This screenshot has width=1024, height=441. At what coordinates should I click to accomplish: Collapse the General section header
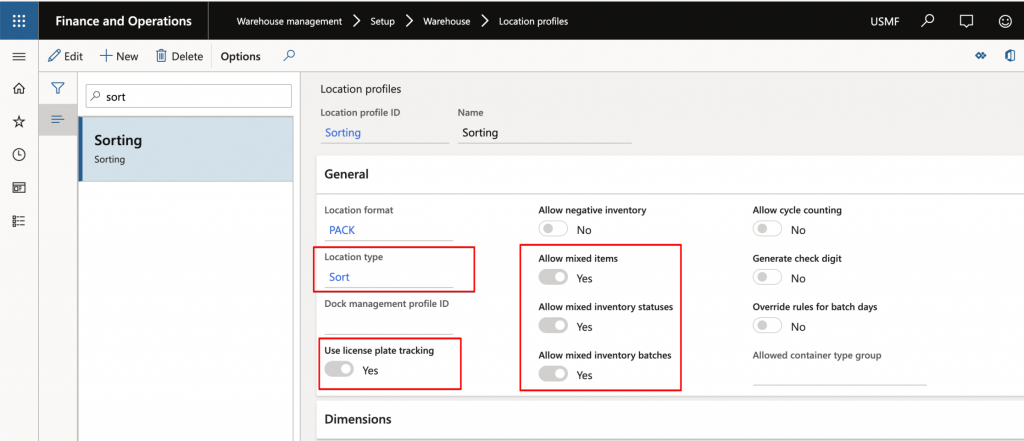[x=347, y=174]
